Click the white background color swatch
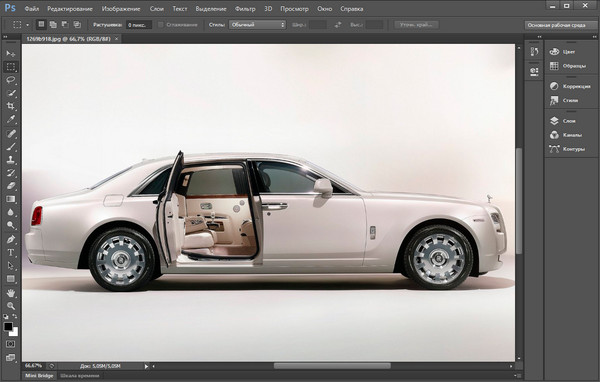This screenshot has width=600, height=382. click(x=15, y=333)
